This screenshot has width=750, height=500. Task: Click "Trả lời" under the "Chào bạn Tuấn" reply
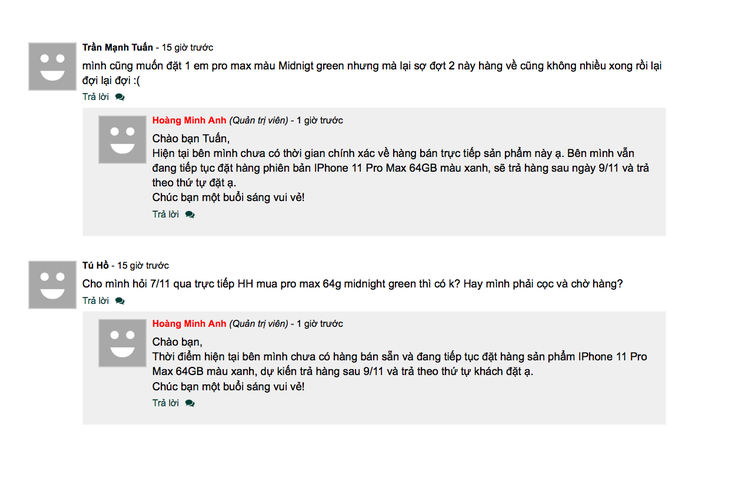(166, 214)
